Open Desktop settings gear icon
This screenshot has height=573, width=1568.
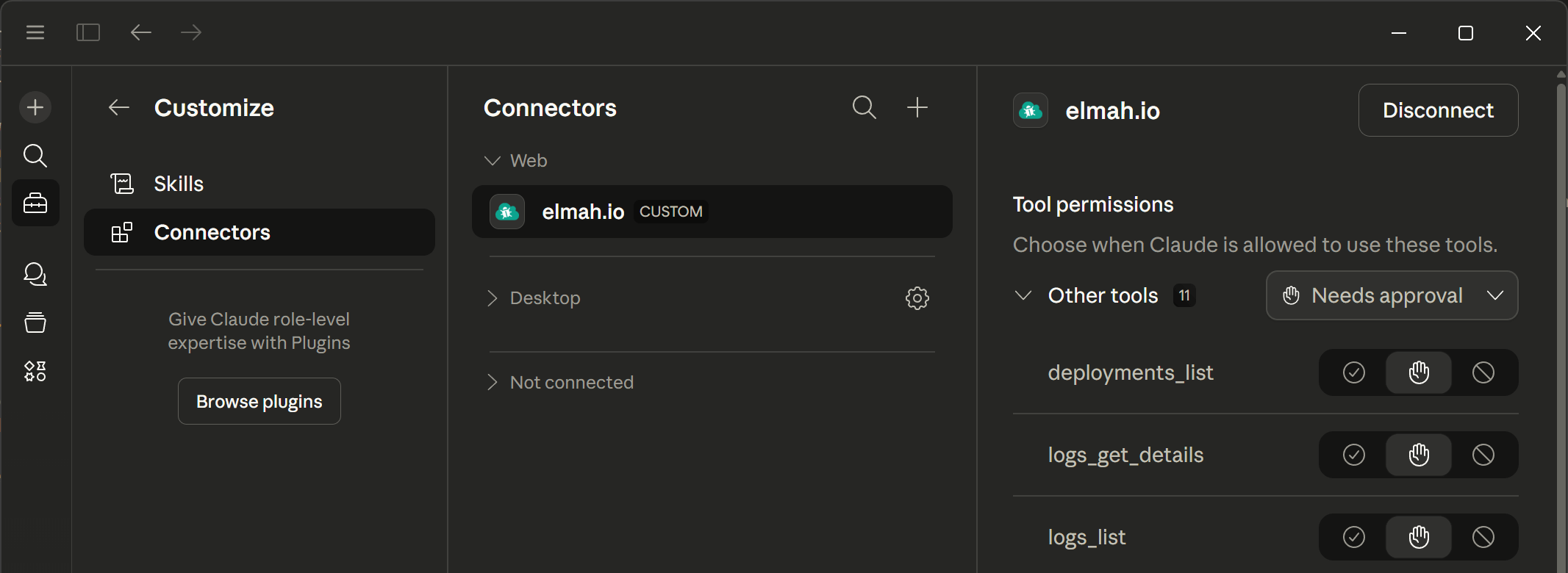point(917,298)
